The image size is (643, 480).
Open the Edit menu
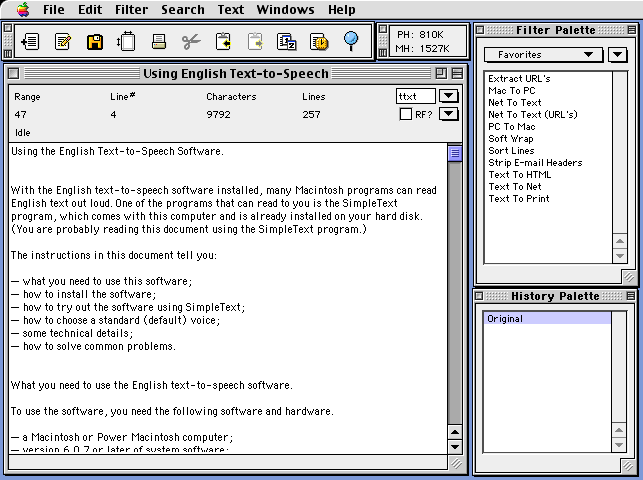(x=90, y=9)
